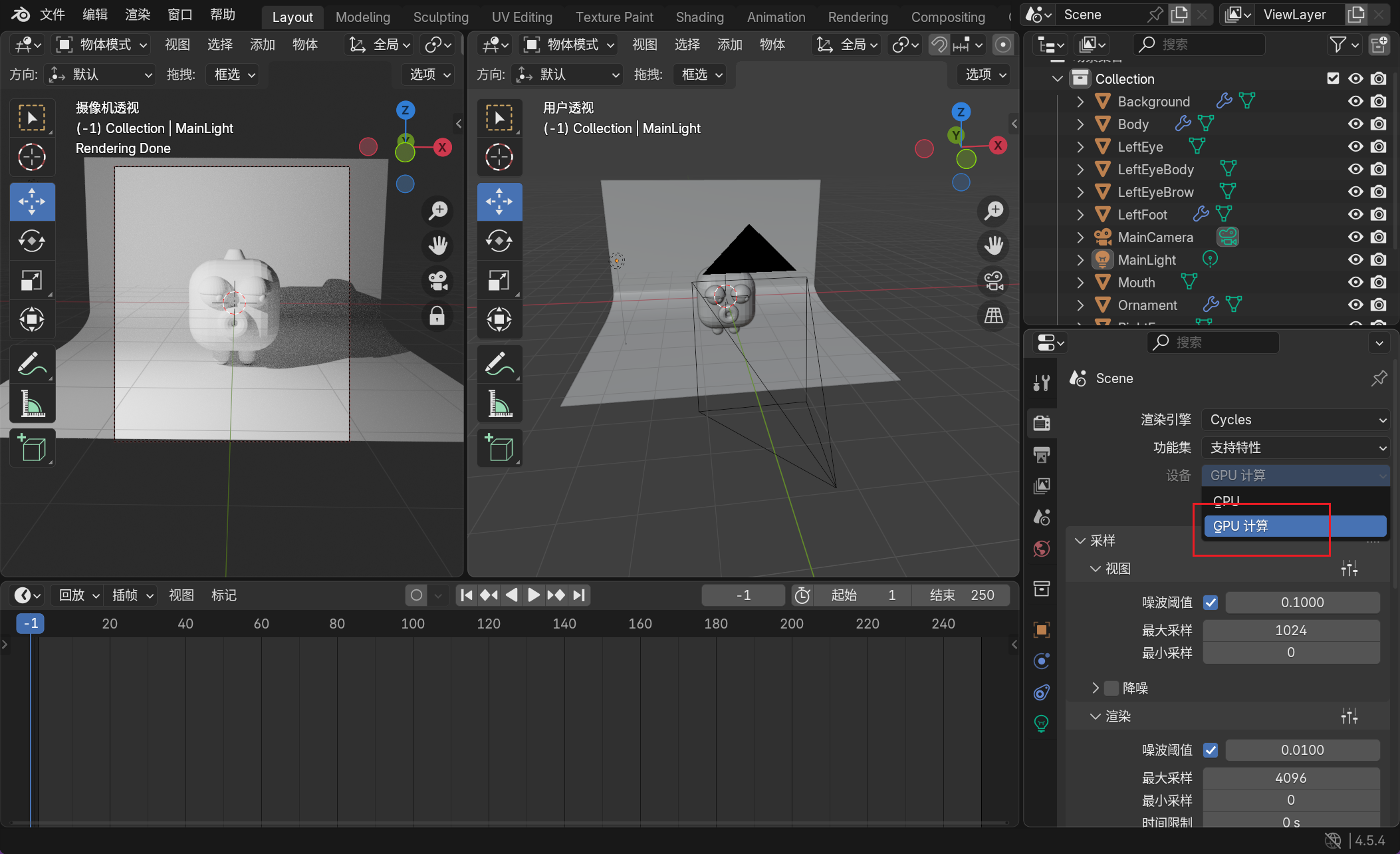Image resolution: width=1400 pixels, height=854 pixels.
Task: Toggle camera view icon in the right viewport
Action: point(993,281)
